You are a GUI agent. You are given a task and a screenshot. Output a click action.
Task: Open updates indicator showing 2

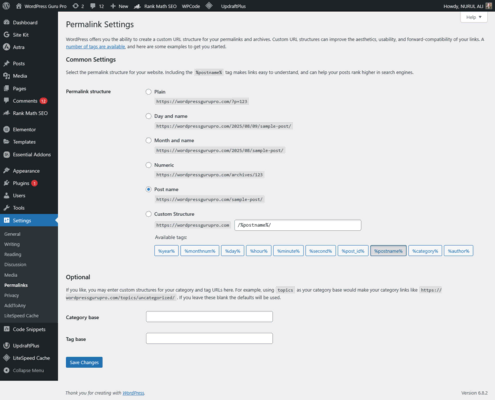point(78,6)
